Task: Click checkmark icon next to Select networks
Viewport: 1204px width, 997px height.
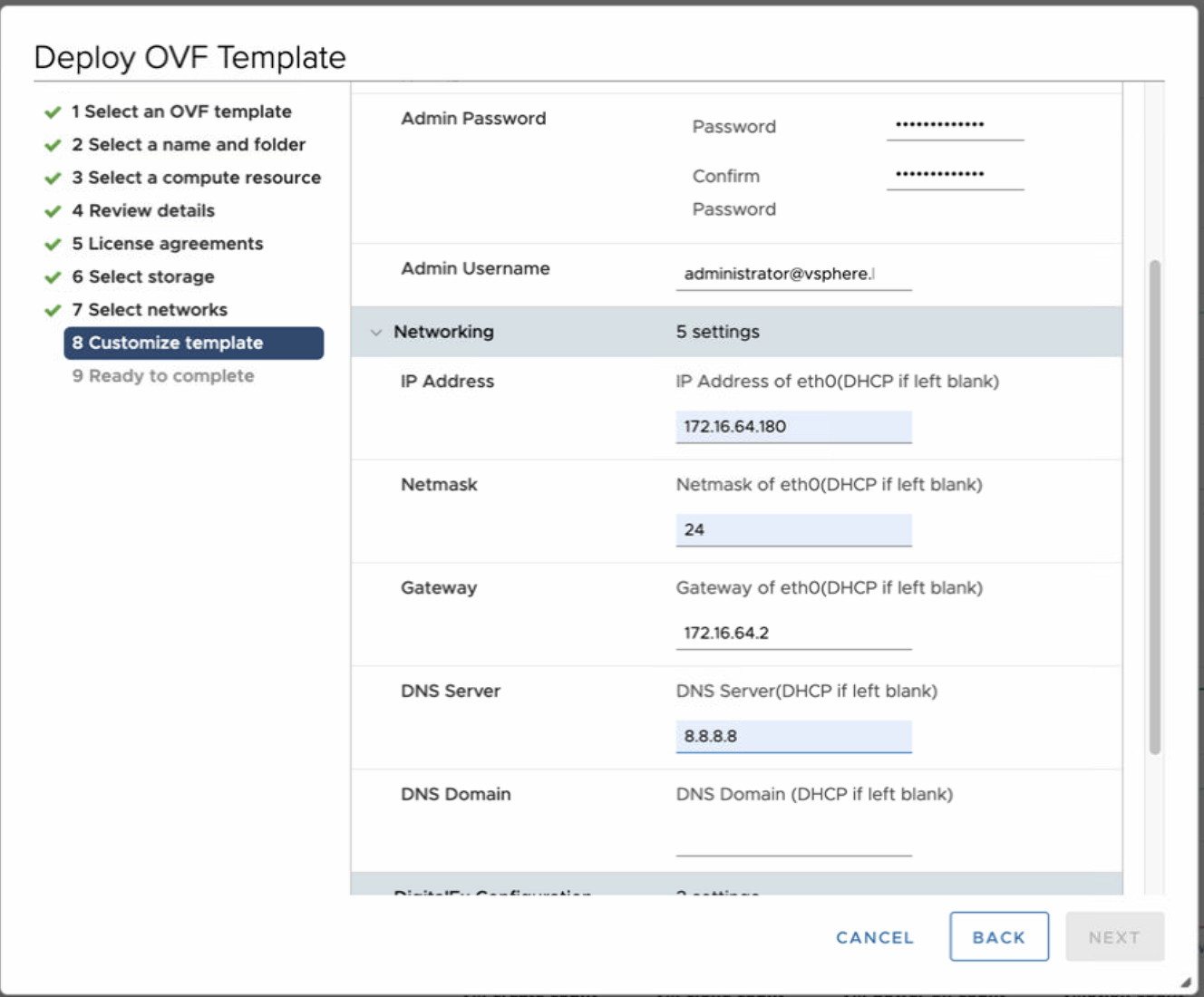Action: click(x=53, y=310)
